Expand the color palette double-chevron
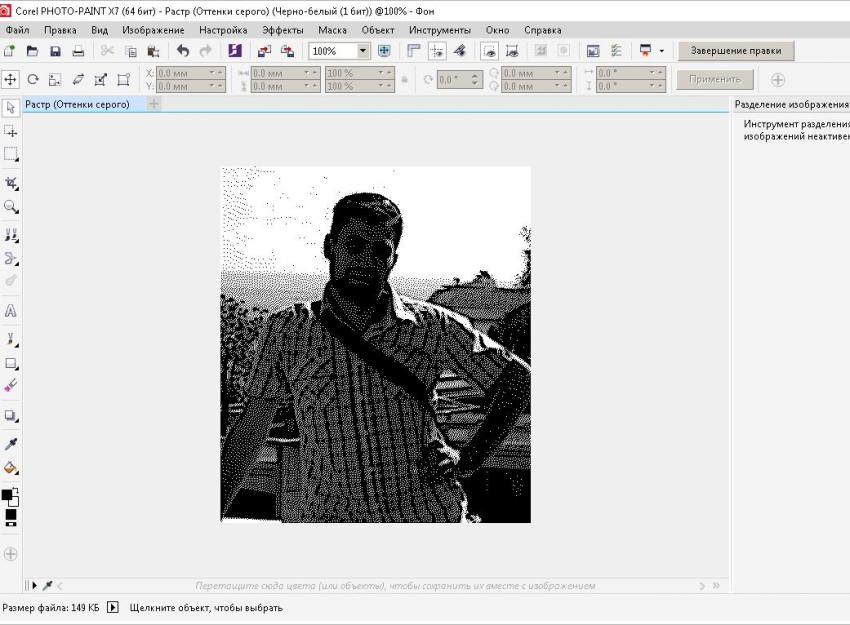This screenshot has height=625, width=850. (x=714, y=586)
